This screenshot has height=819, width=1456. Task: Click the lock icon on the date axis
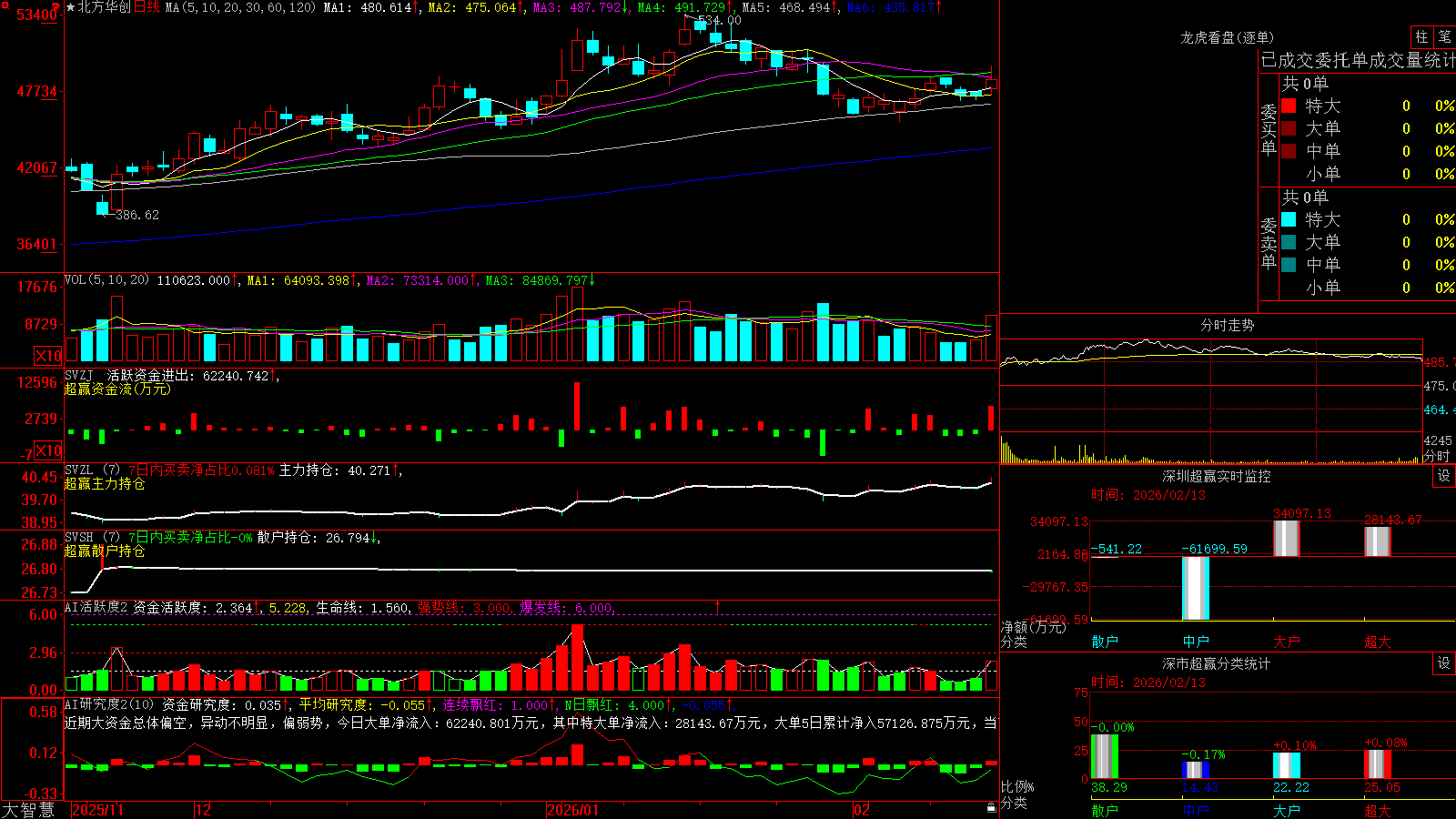click(991, 808)
